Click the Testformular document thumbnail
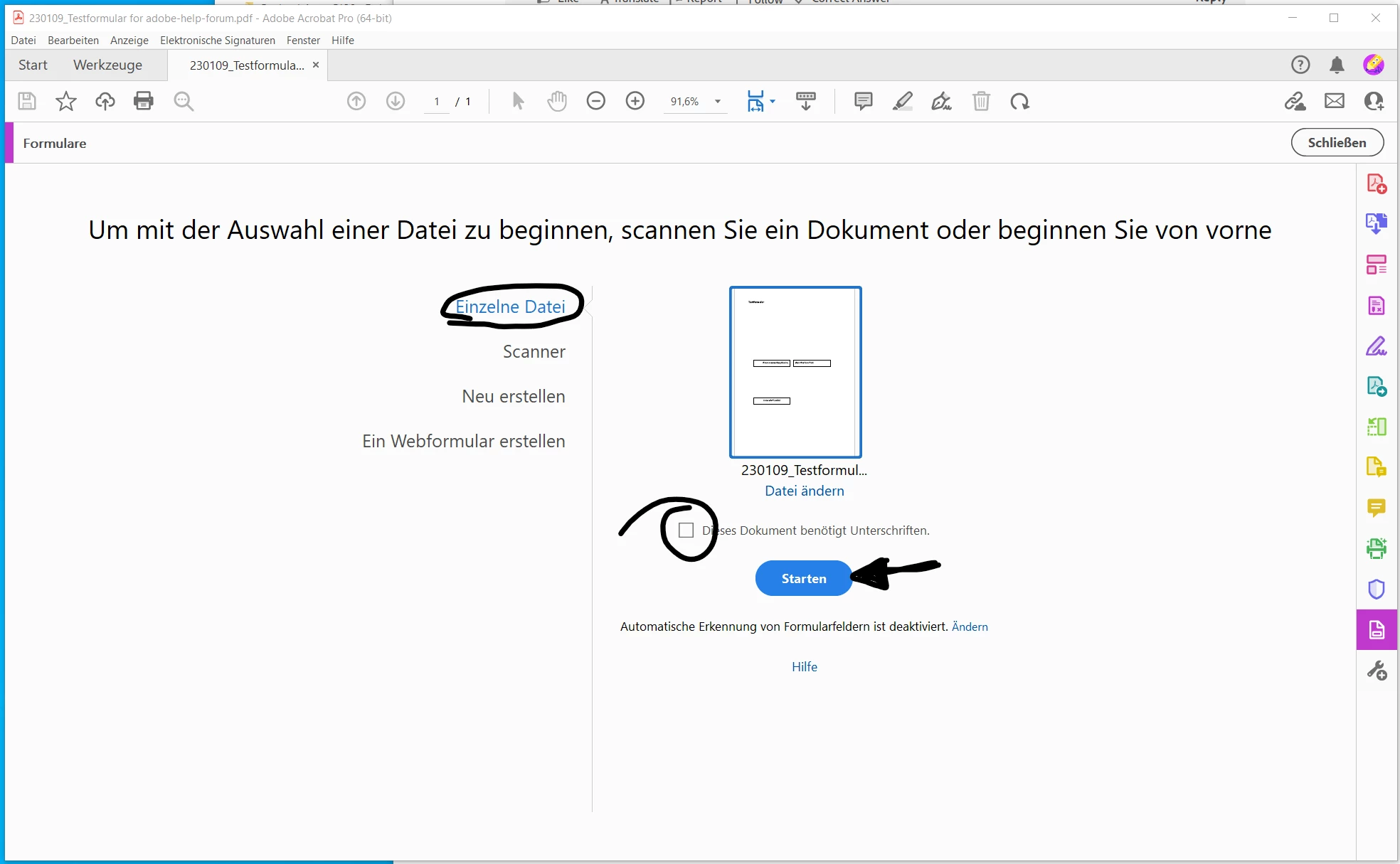 click(x=795, y=372)
